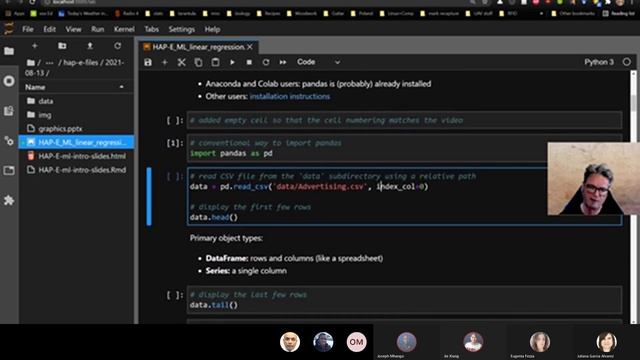The image size is (640, 360).
Task: Open the data folder in file browser
Action: pos(76,101)
